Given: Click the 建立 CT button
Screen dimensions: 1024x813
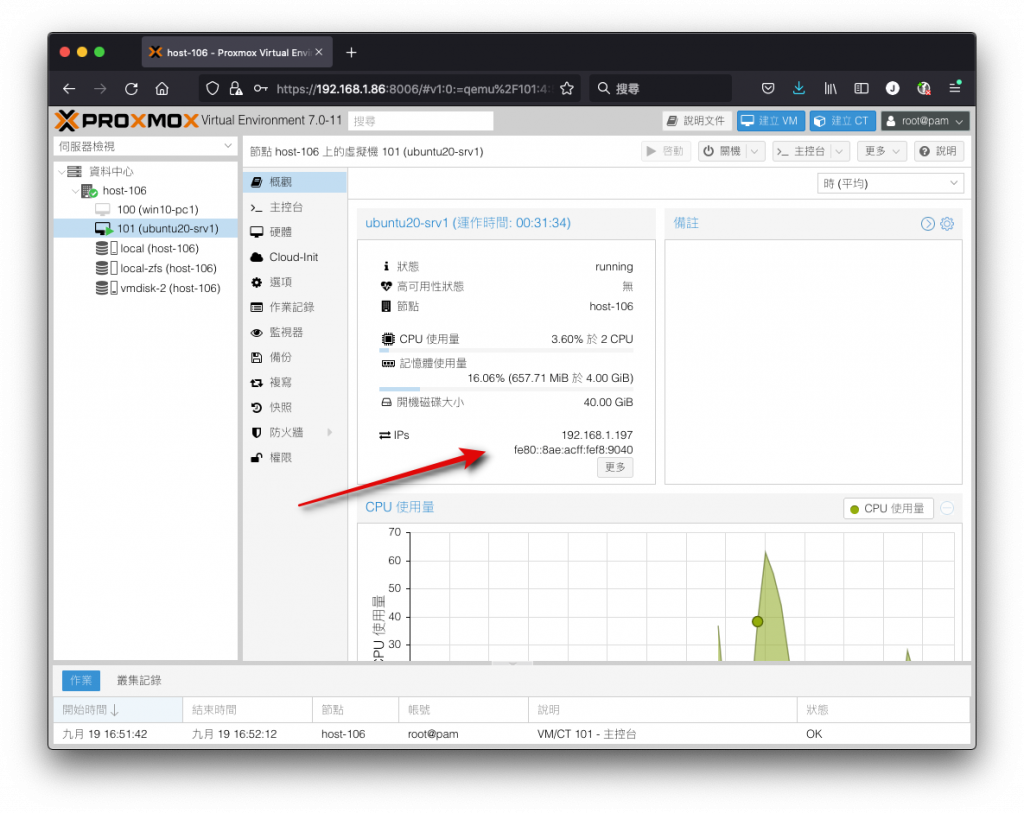Looking at the screenshot, I should point(842,121).
